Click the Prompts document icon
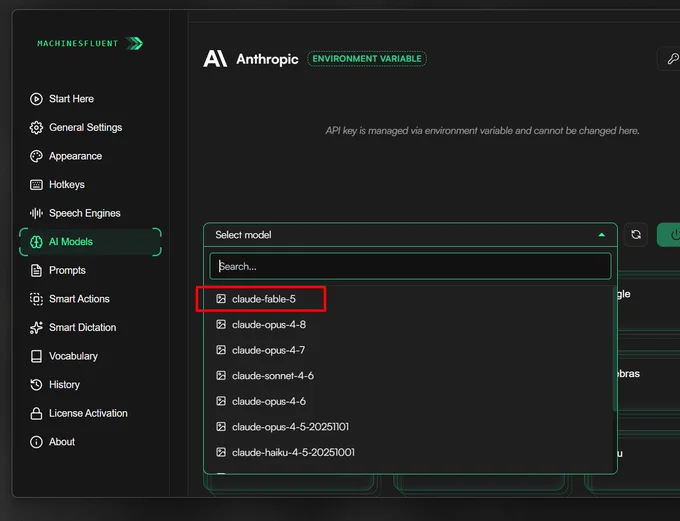680x521 pixels. (36, 270)
